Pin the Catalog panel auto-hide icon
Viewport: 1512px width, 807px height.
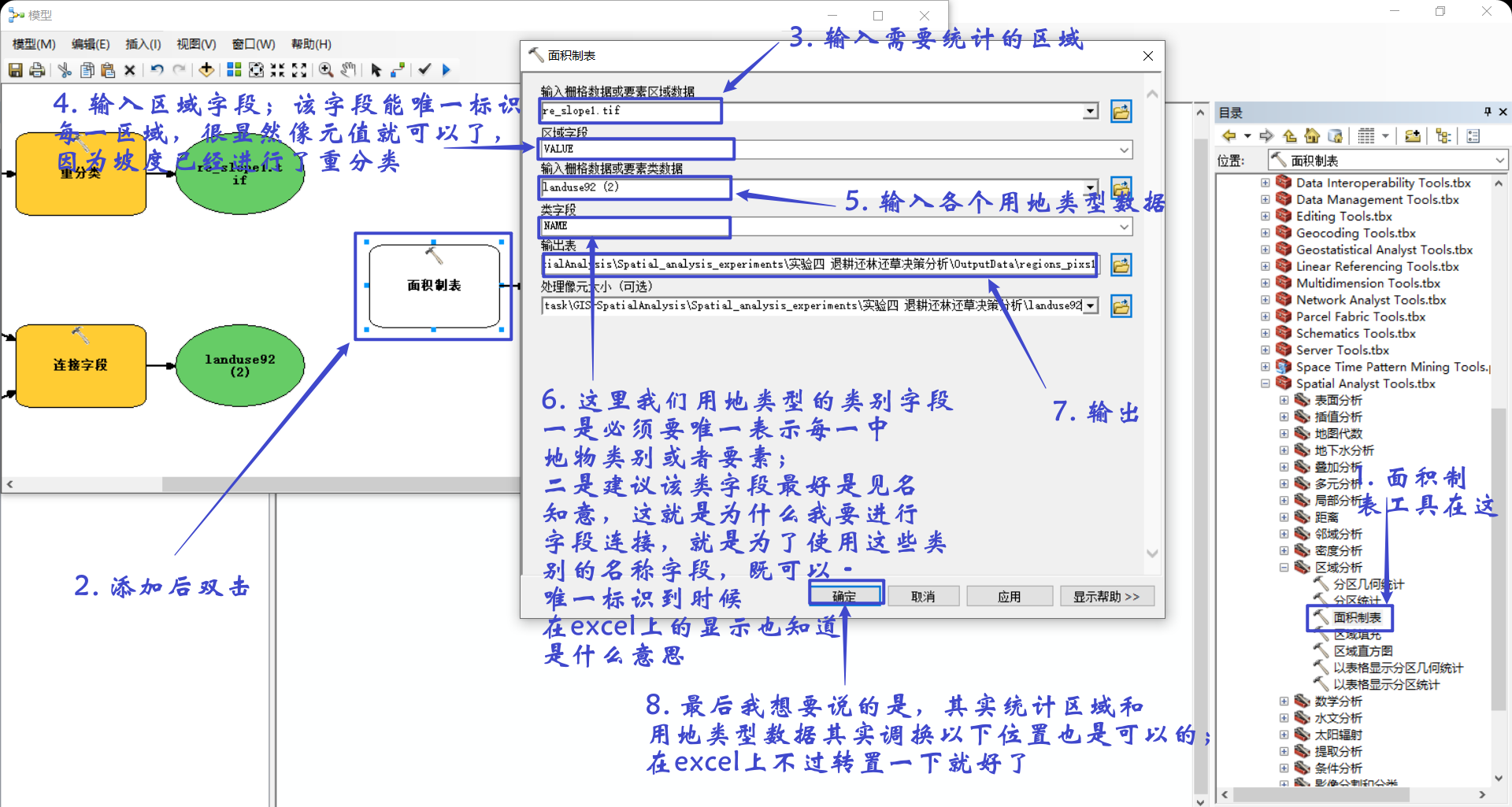[x=1487, y=112]
